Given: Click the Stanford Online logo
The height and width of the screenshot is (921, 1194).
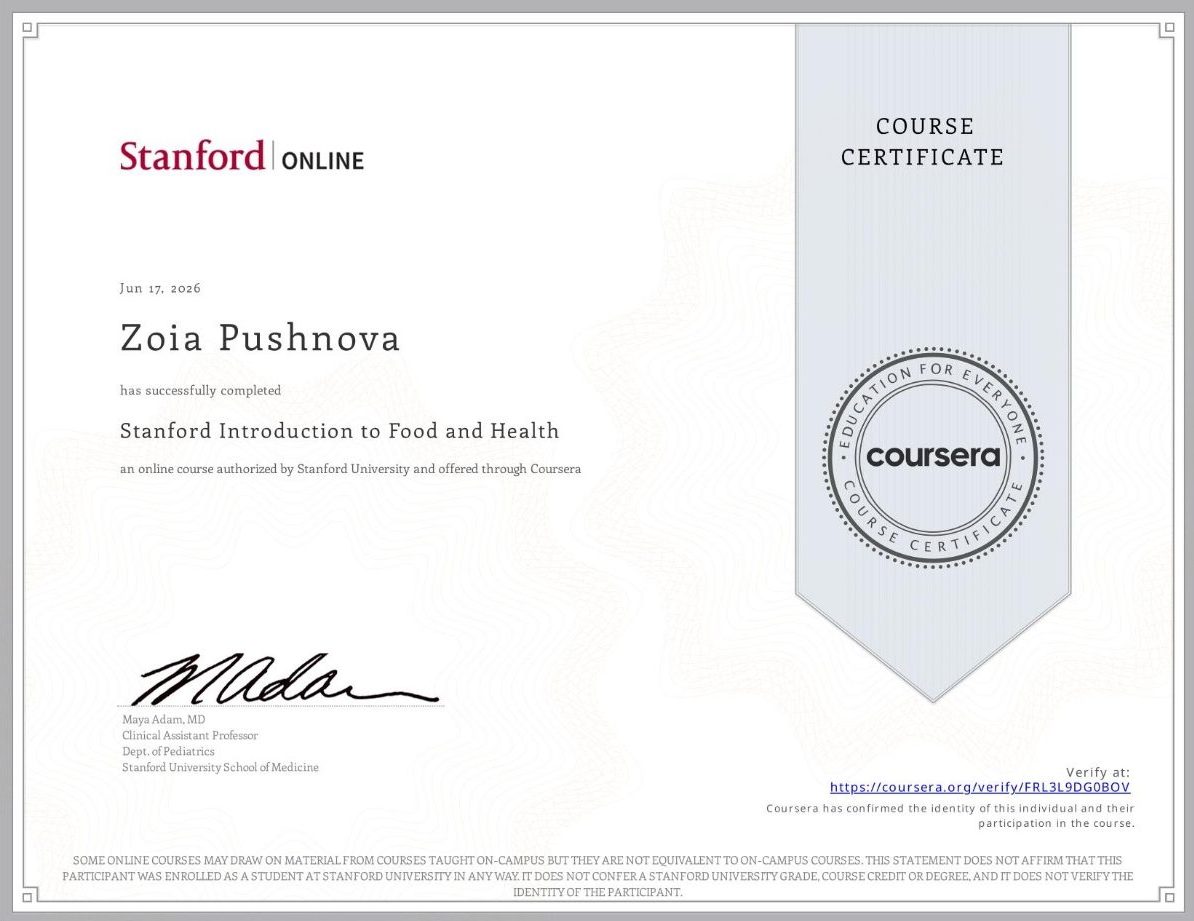Looking at the screenshot, I should tap(242, 156).
